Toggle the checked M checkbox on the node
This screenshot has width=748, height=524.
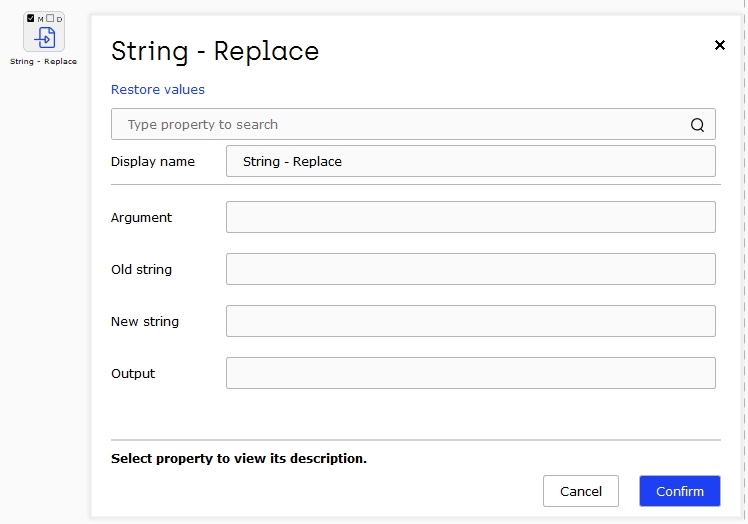tap(31, 18)
